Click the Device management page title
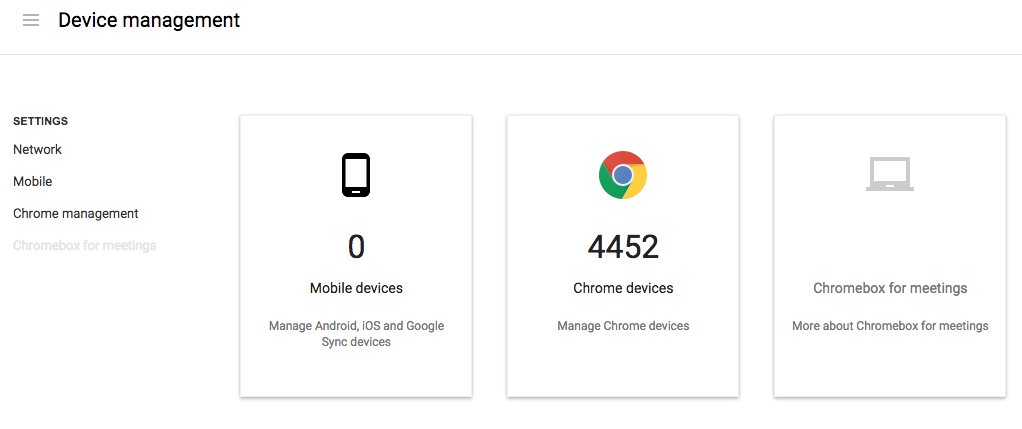The height and width of the screenshot is (429, 1022). [x=149, y=20]
